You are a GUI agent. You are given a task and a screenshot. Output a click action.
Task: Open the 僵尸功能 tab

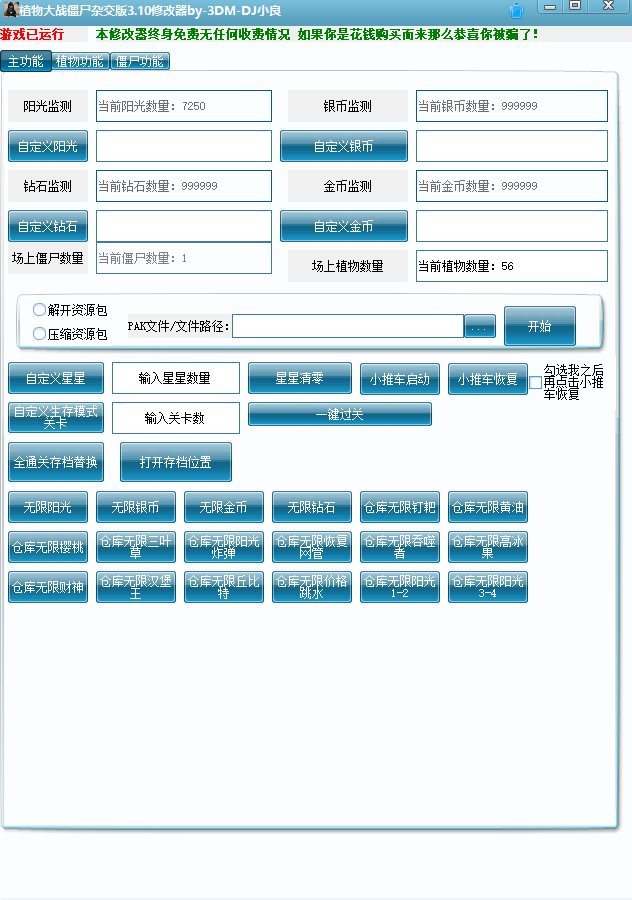[x=139, y=61]
